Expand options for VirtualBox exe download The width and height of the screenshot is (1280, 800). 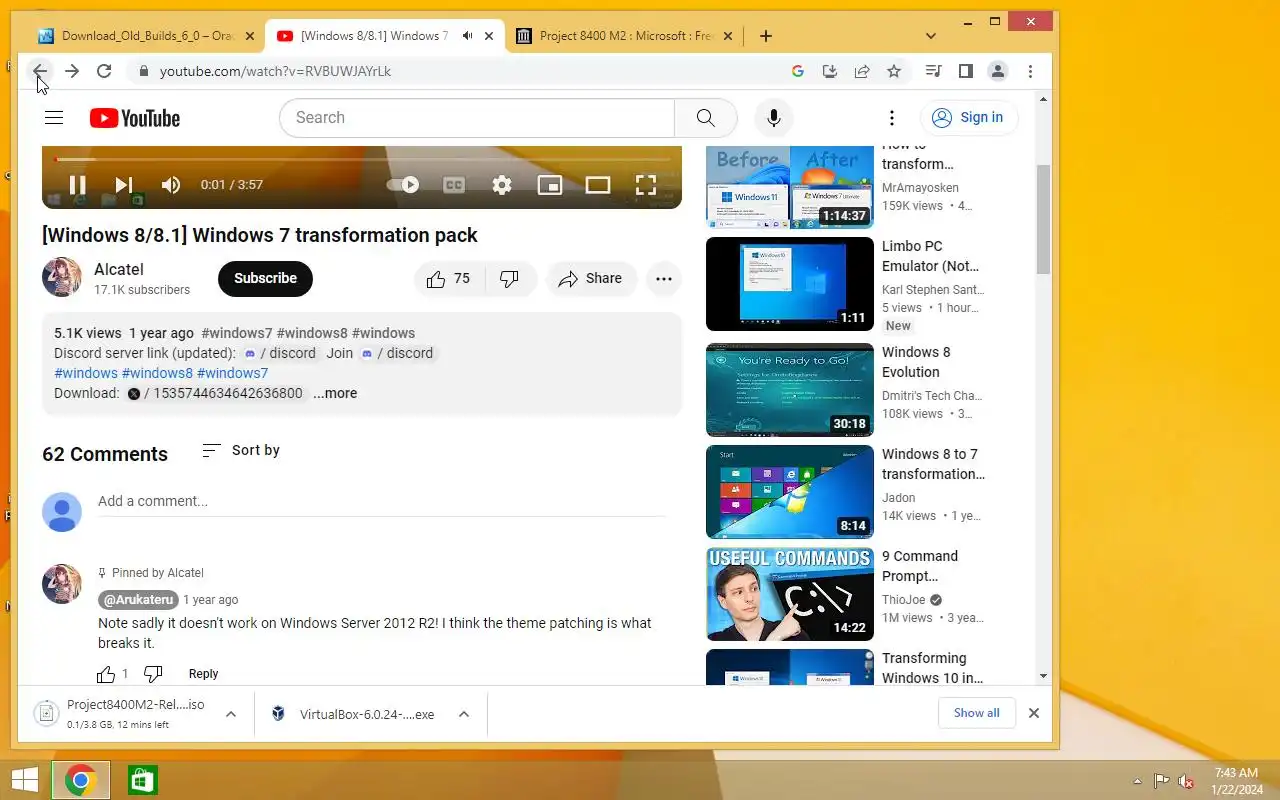tap(464, 714)
